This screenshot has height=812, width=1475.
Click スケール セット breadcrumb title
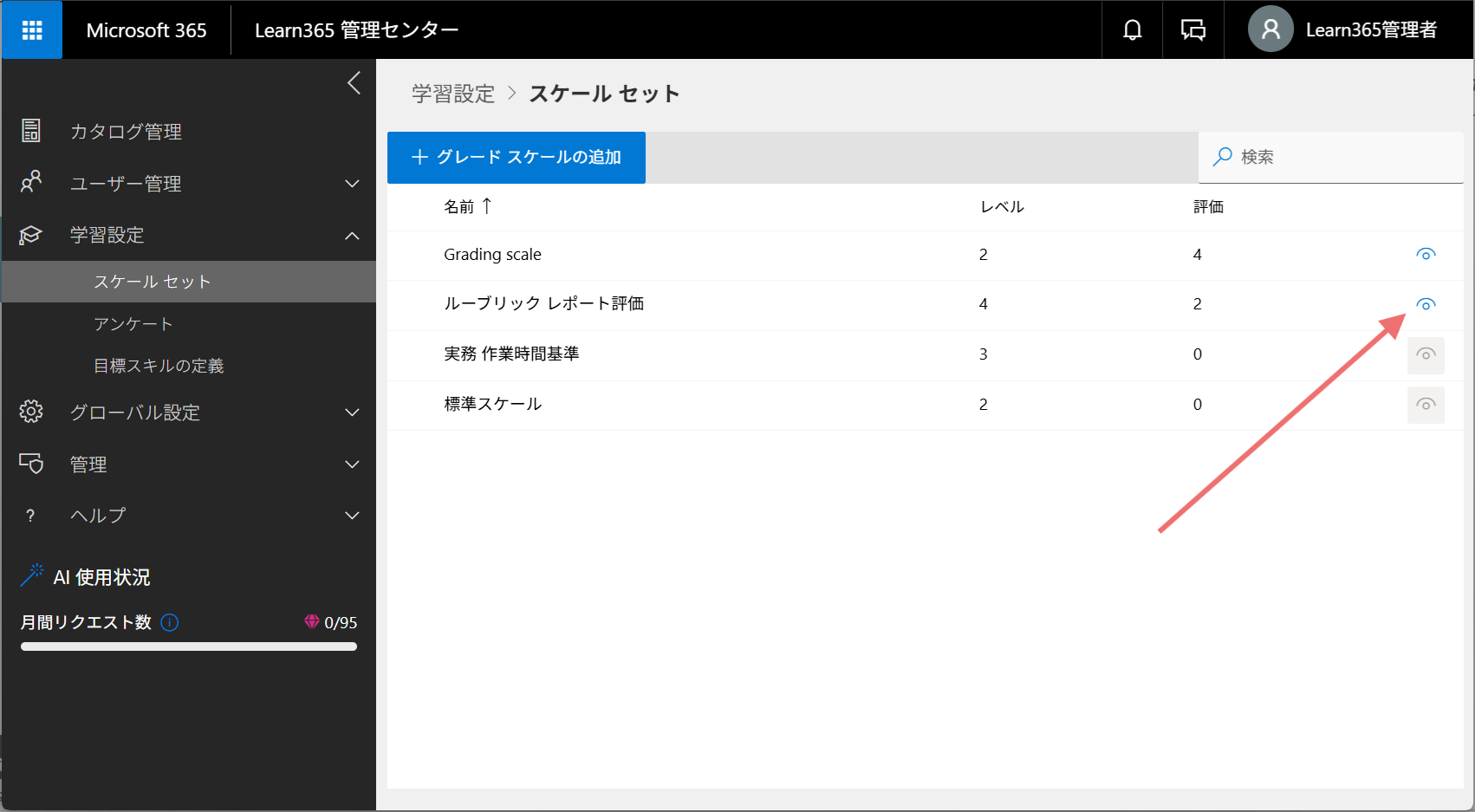point(604,94)
